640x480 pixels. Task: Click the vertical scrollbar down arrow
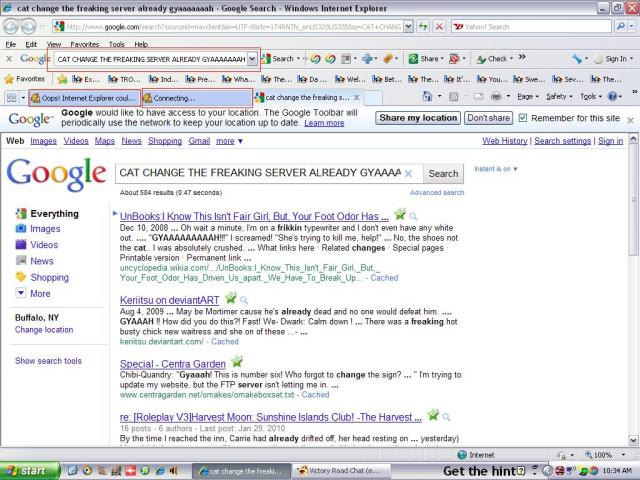pyautogui.click(x=632, y=440)
